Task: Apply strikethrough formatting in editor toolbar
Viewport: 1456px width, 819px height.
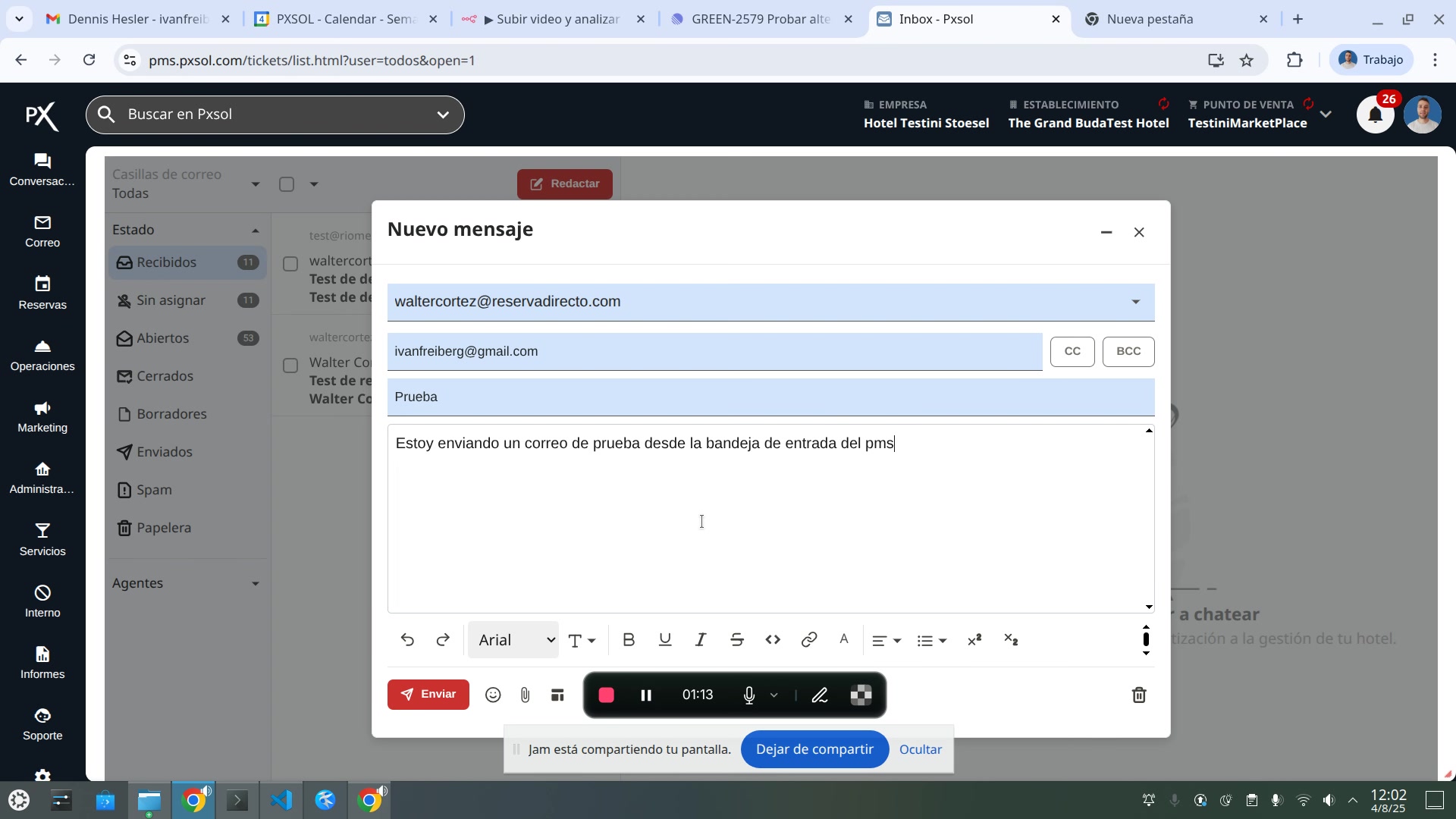Action: [736, 640]
